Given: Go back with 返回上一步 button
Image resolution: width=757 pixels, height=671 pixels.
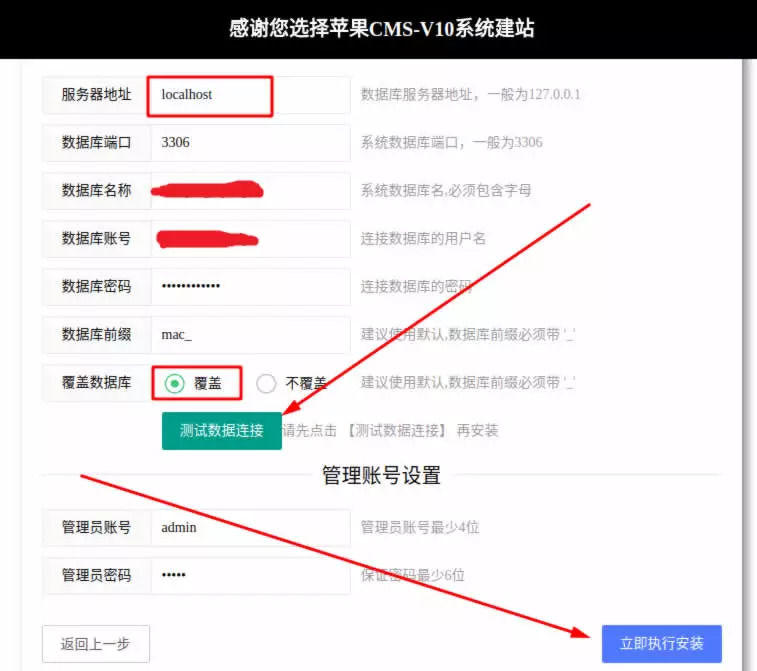Looking at the screenshot, I should pyautogui.click(x=96, y=643).
